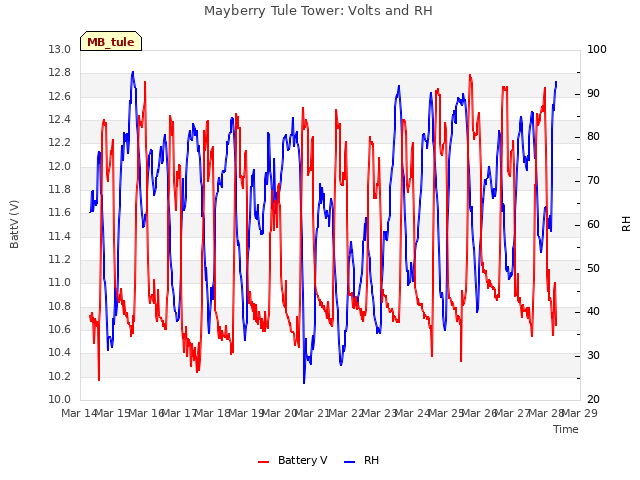
Task: Click the 50 right axis tick
Action: point(593,269)
